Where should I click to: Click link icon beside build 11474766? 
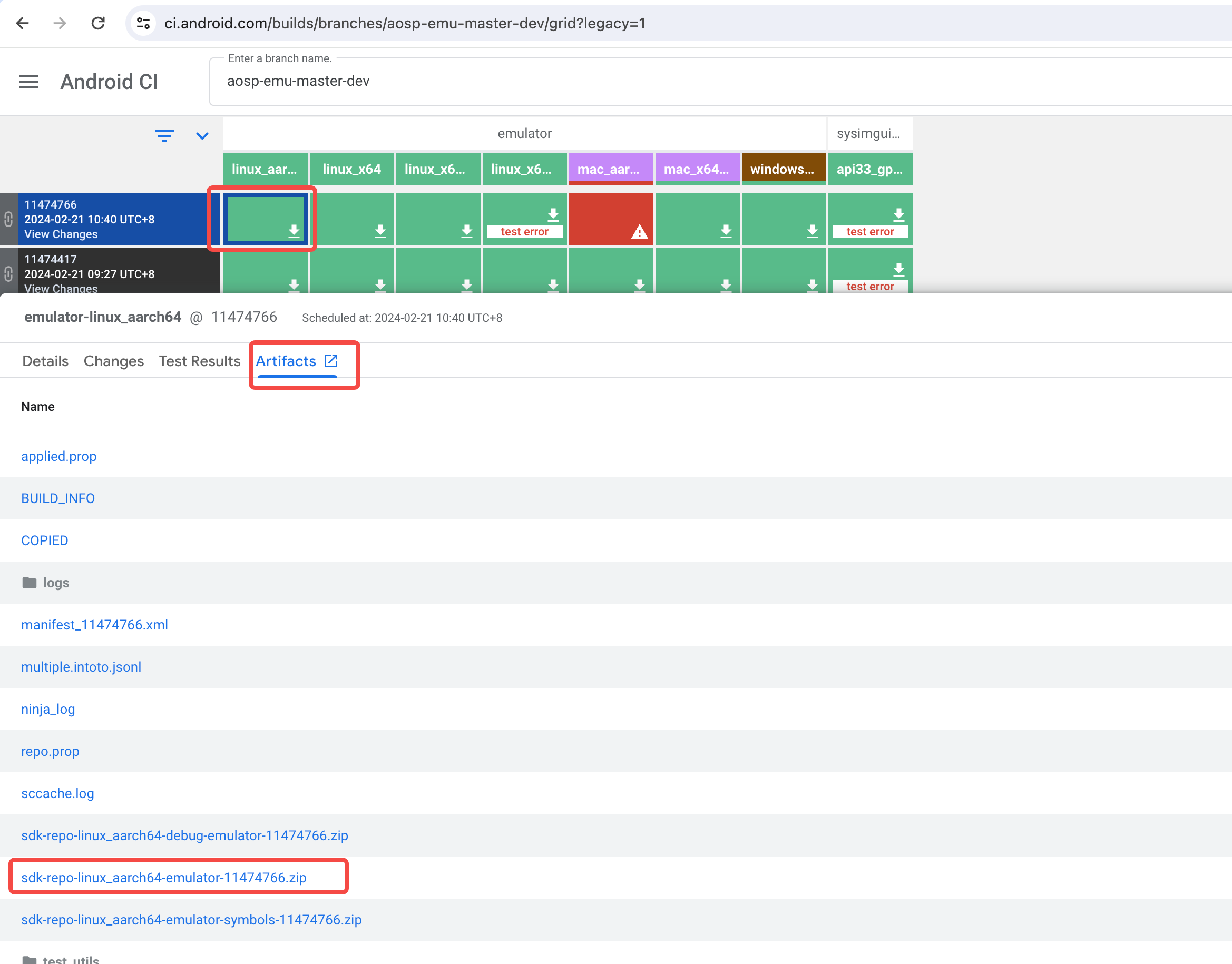(8, 219)
